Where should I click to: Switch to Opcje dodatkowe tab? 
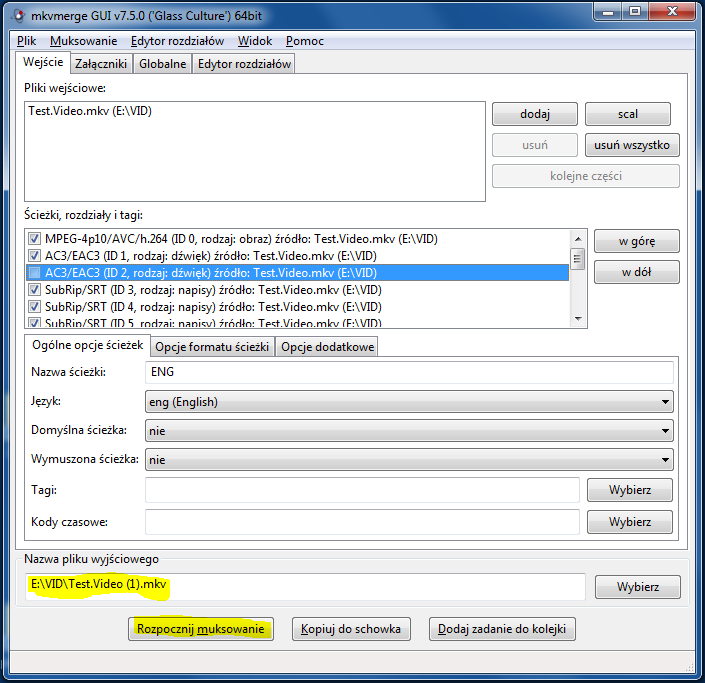point(327,347)
